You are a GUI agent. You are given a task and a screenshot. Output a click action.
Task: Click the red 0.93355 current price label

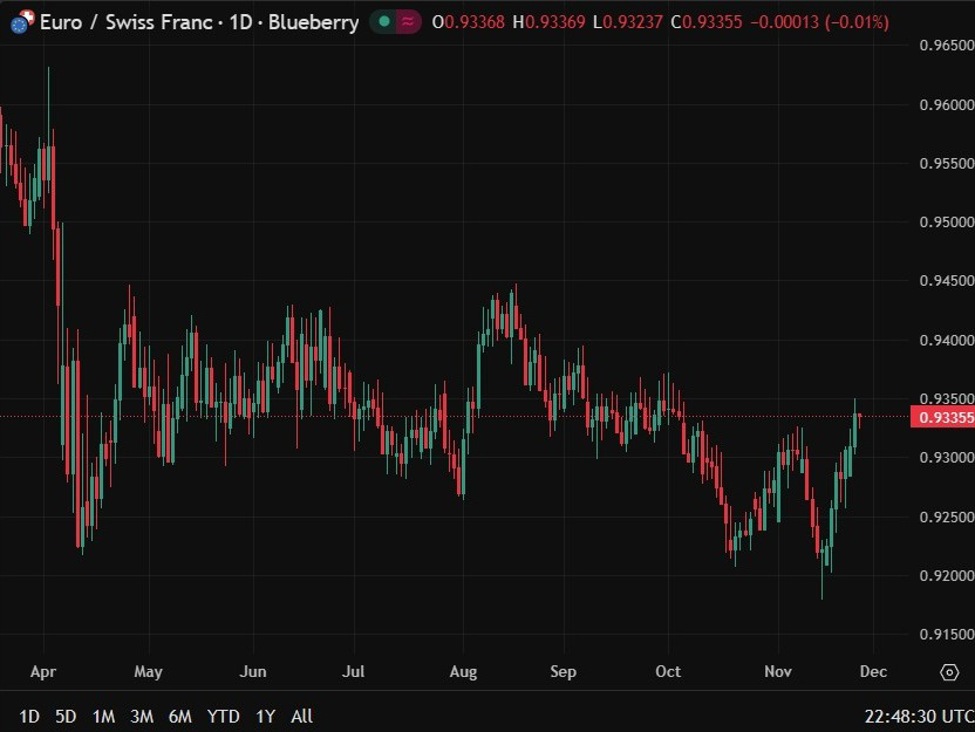point(942,417)
